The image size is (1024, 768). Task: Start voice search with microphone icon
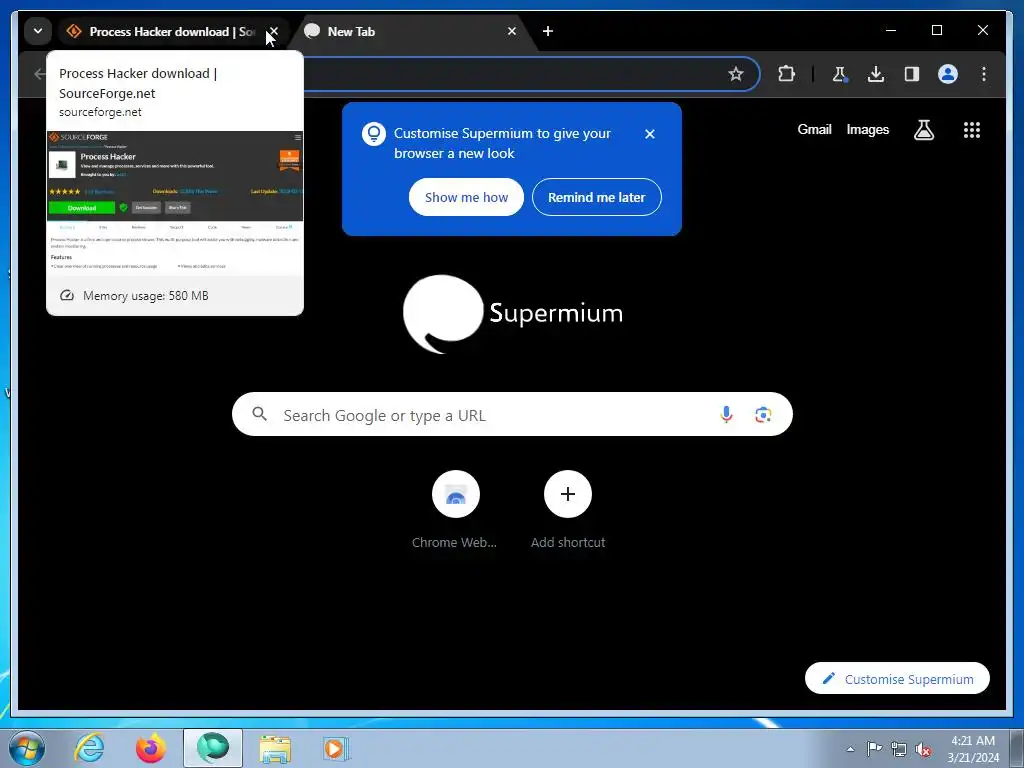click(x=726, y=415)
